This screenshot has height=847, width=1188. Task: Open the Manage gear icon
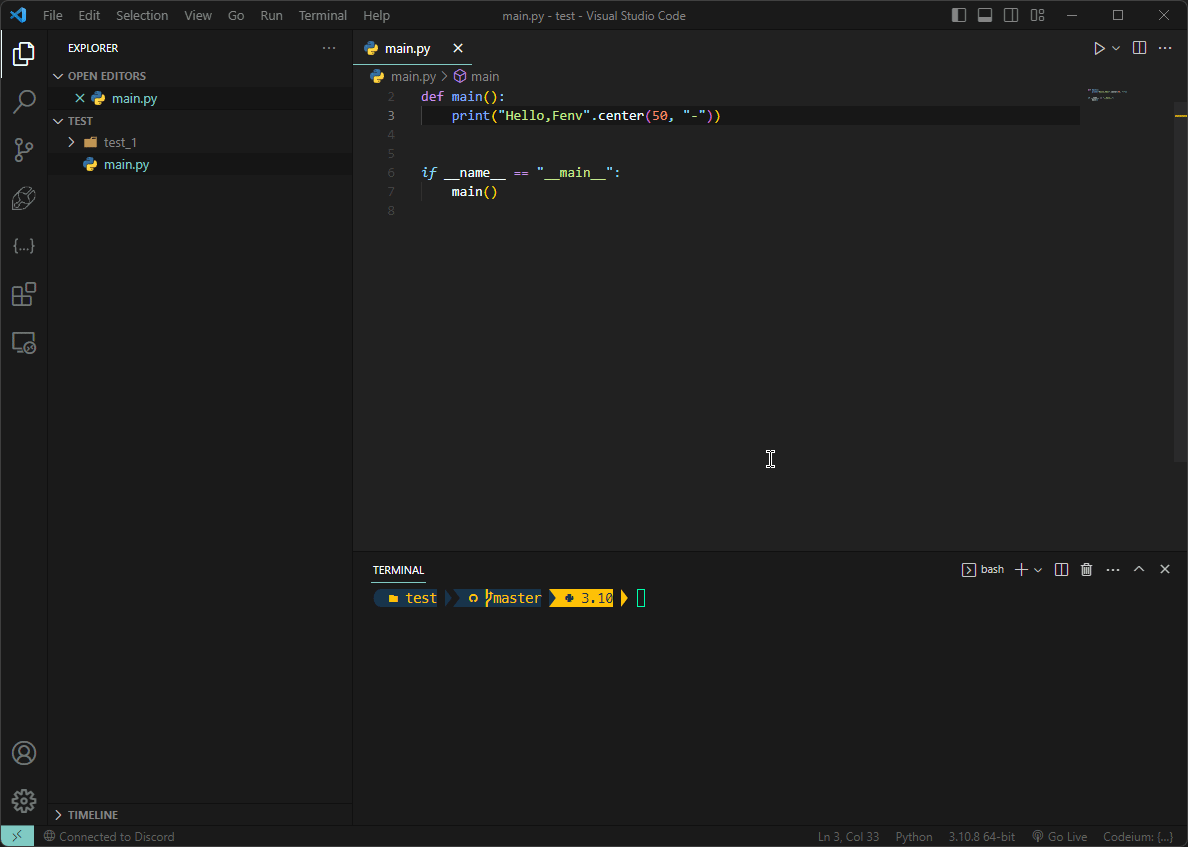[24, 801]
